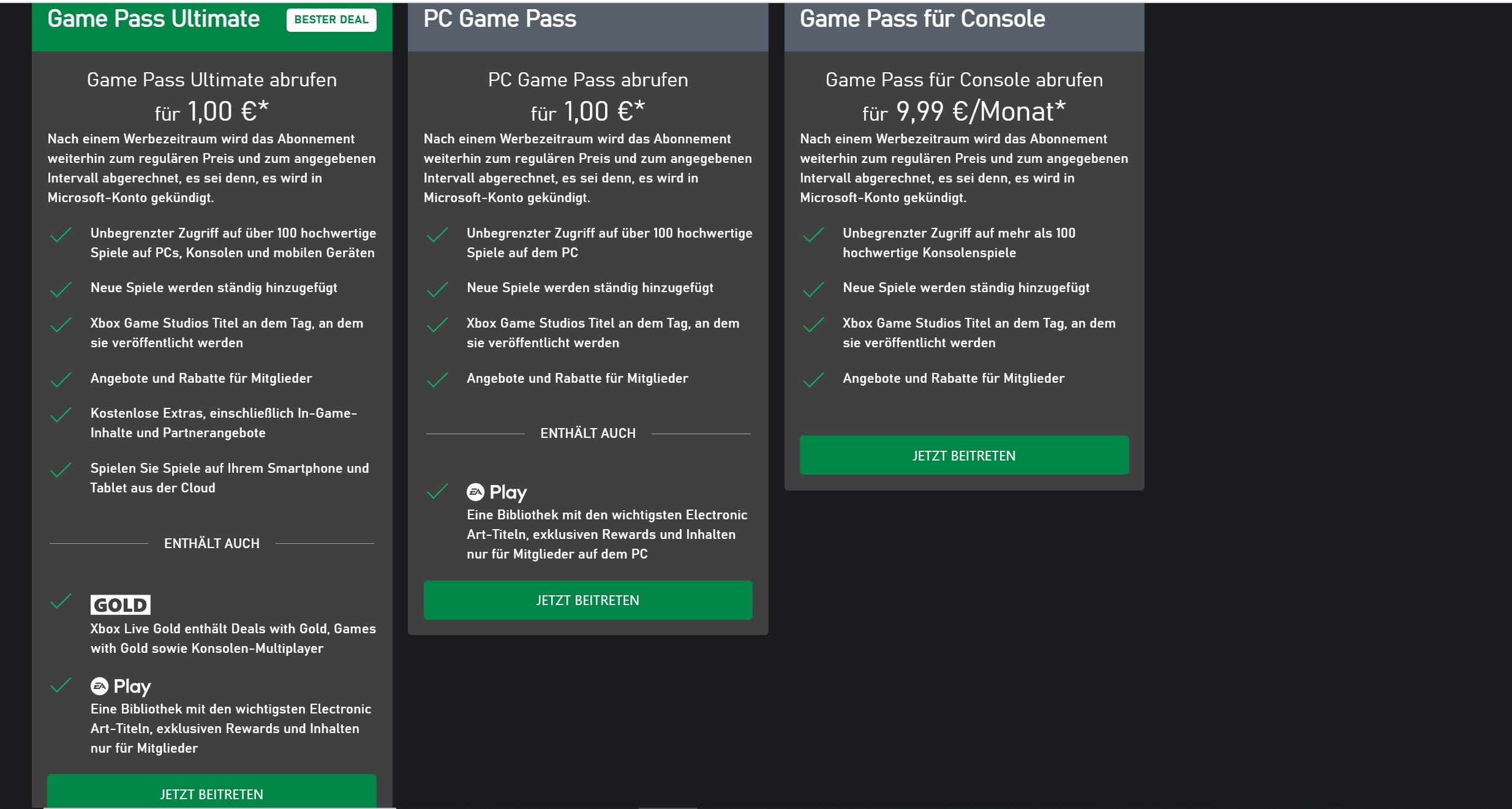Click checkmark beside Console 'Angebote und Rabatte'

point(813,380)
